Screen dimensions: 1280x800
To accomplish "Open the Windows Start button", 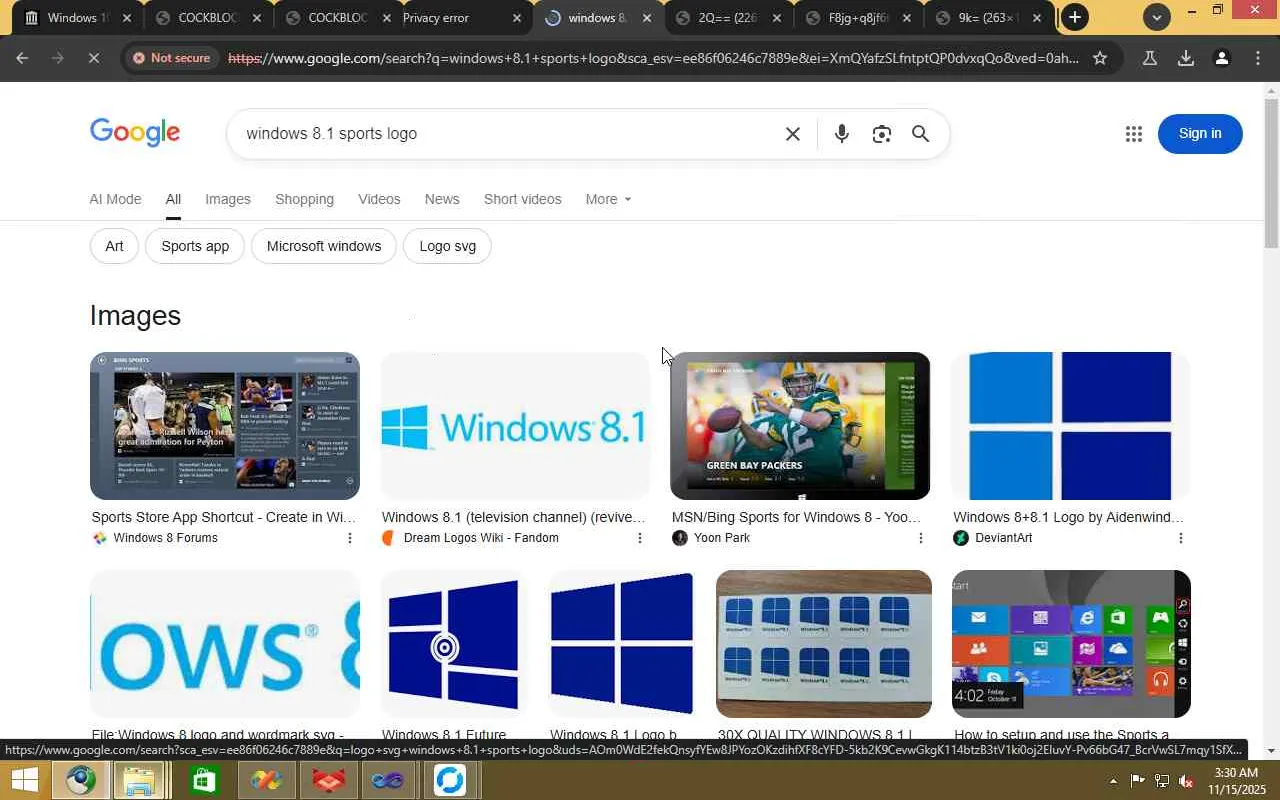I will coord(24,780).
